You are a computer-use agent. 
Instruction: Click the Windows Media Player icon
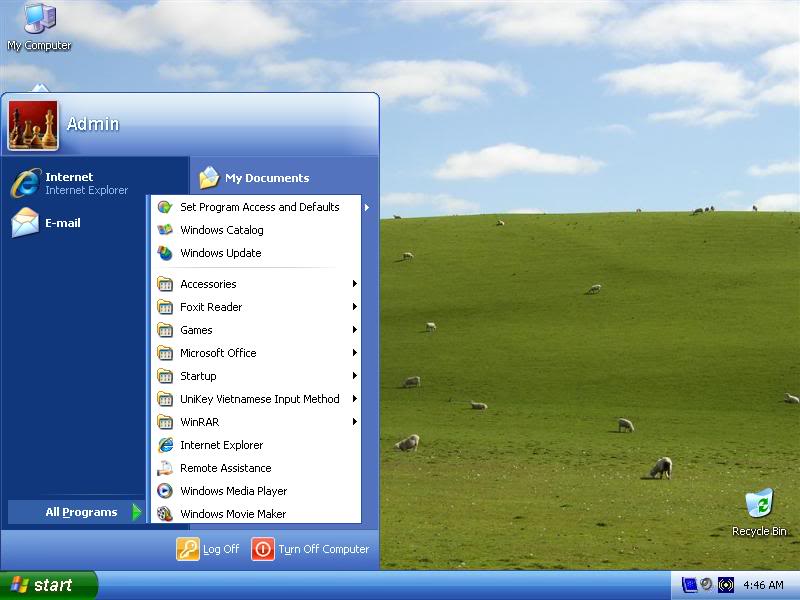coord(165,491)
